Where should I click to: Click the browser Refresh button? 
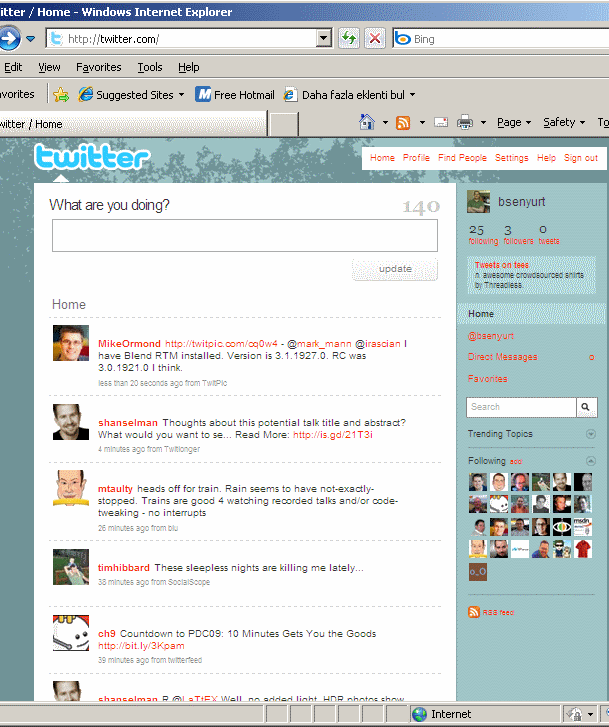point(349,38)
